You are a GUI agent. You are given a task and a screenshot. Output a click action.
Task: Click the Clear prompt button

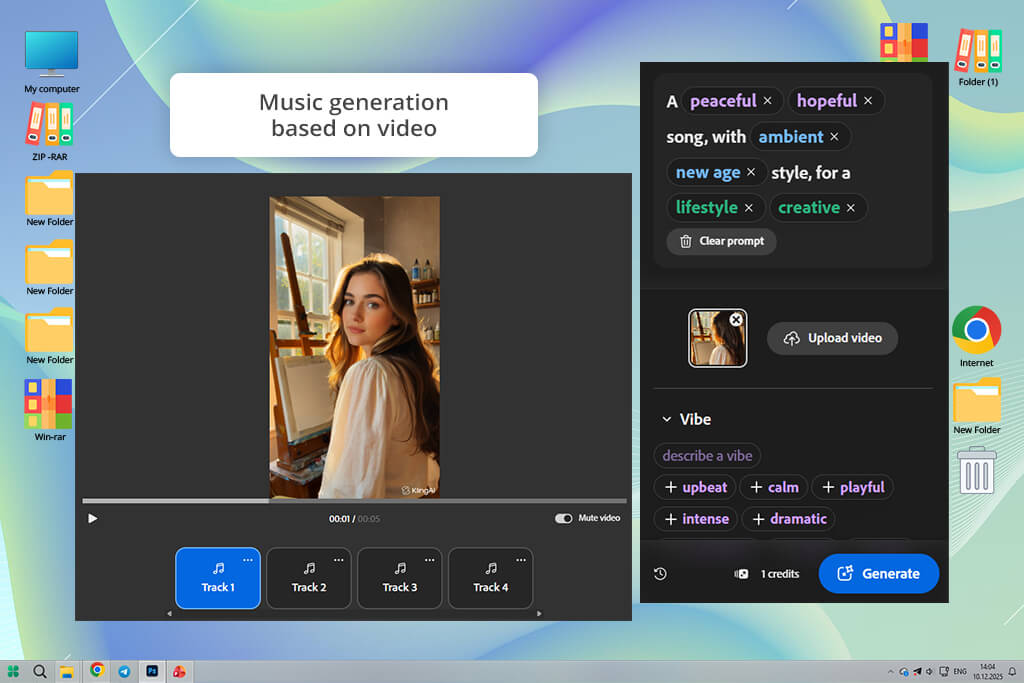(x=721, y=241)
